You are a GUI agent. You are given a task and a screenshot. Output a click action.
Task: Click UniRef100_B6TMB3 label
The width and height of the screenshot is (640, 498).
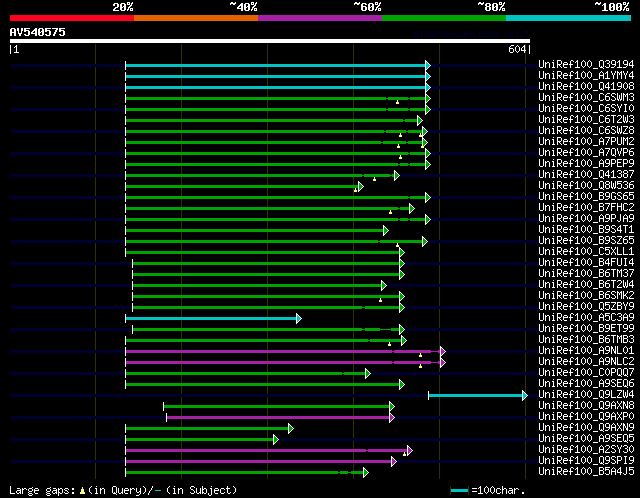[x=586, y=340]
